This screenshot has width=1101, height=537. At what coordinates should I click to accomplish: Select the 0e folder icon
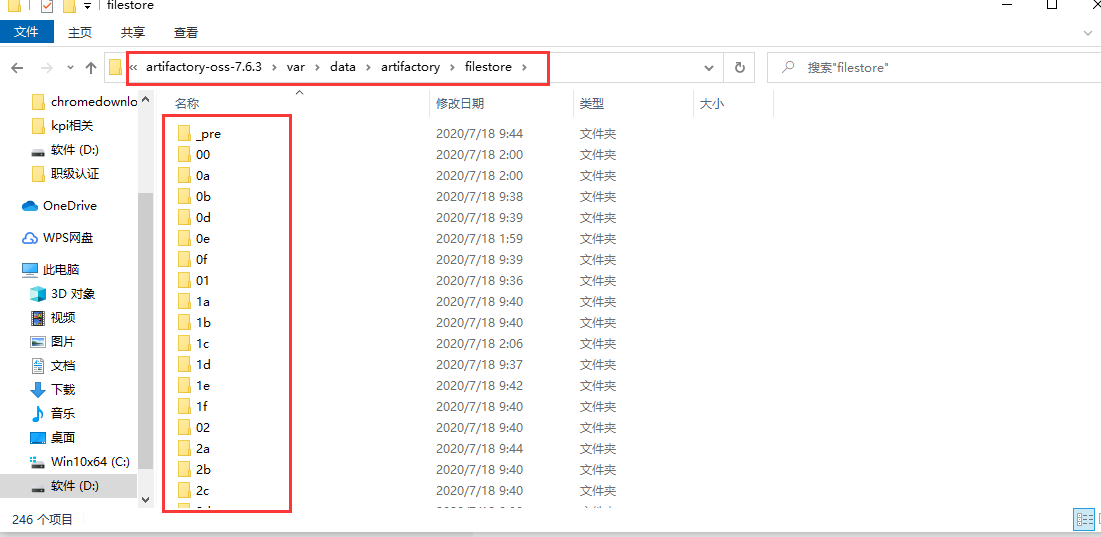pos(185,239)
